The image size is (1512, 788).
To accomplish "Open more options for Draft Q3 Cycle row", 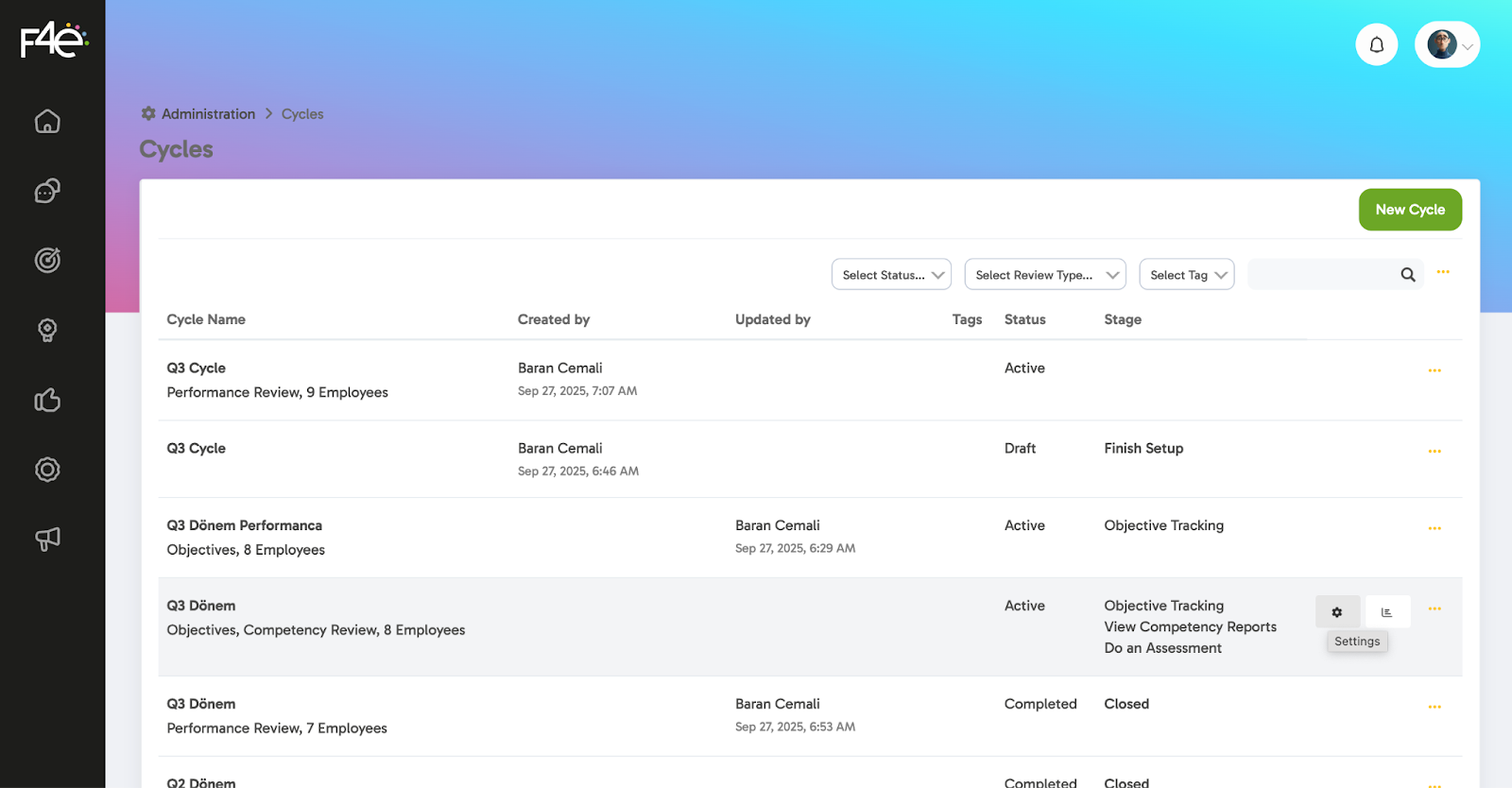I will point(1434,452).
